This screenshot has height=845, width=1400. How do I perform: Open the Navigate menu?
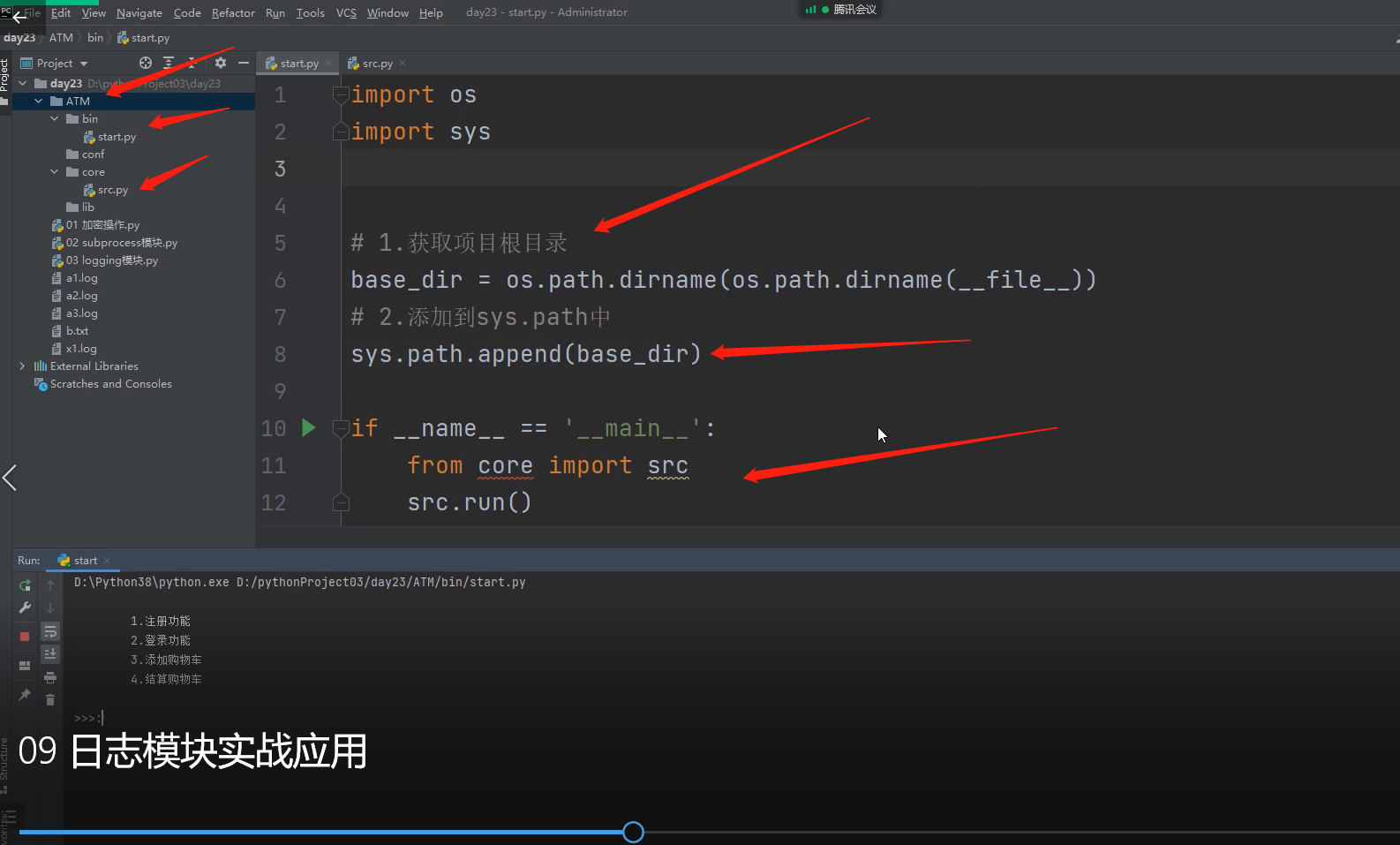(x=139, y=12)
